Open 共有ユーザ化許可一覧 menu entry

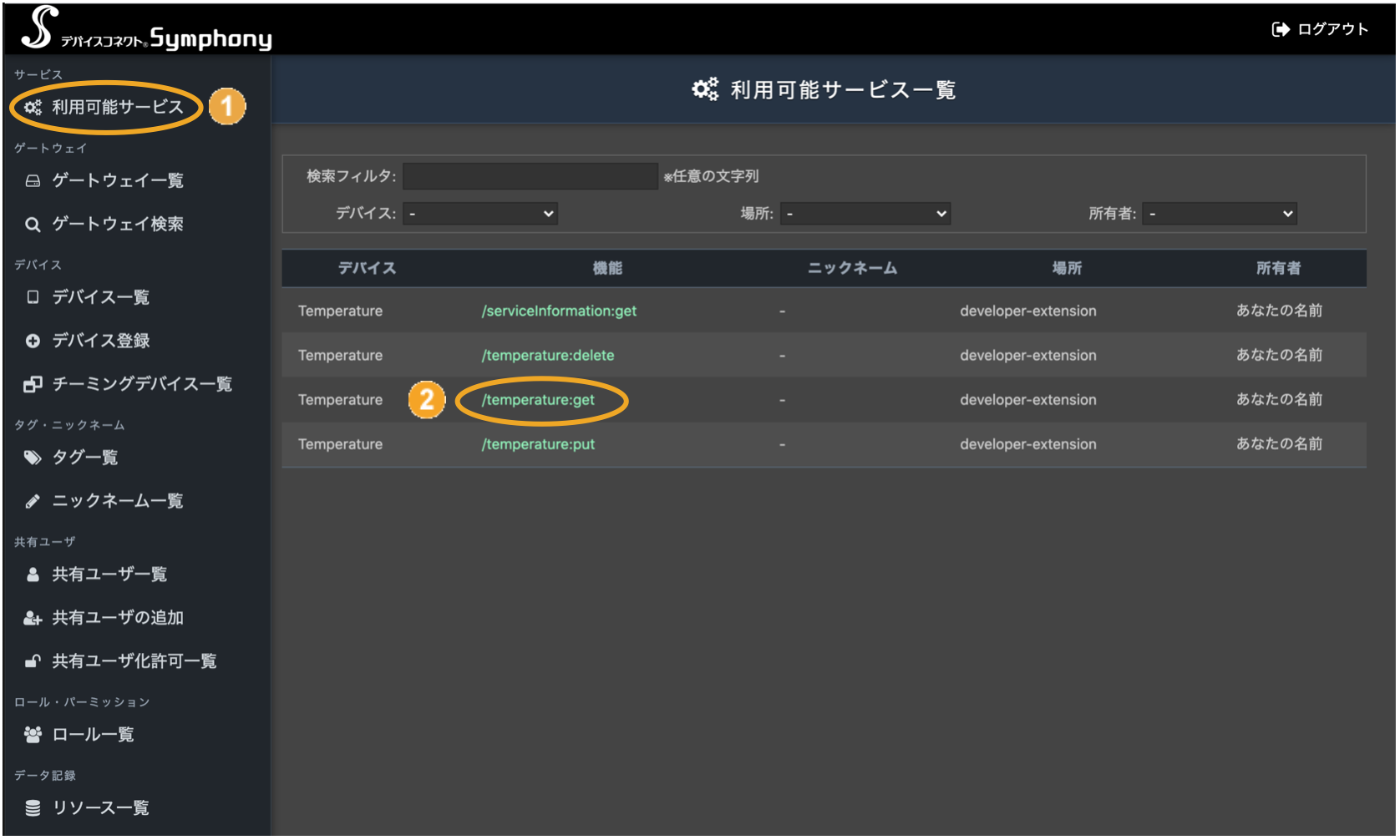134,661
